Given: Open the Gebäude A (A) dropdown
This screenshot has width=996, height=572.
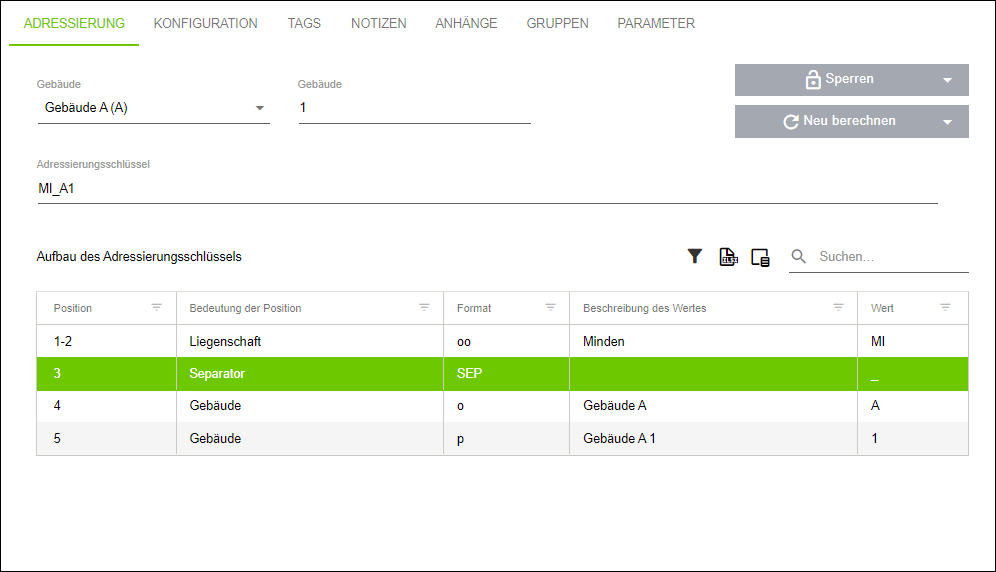Looking at the screenshot, I should point(154,107).
